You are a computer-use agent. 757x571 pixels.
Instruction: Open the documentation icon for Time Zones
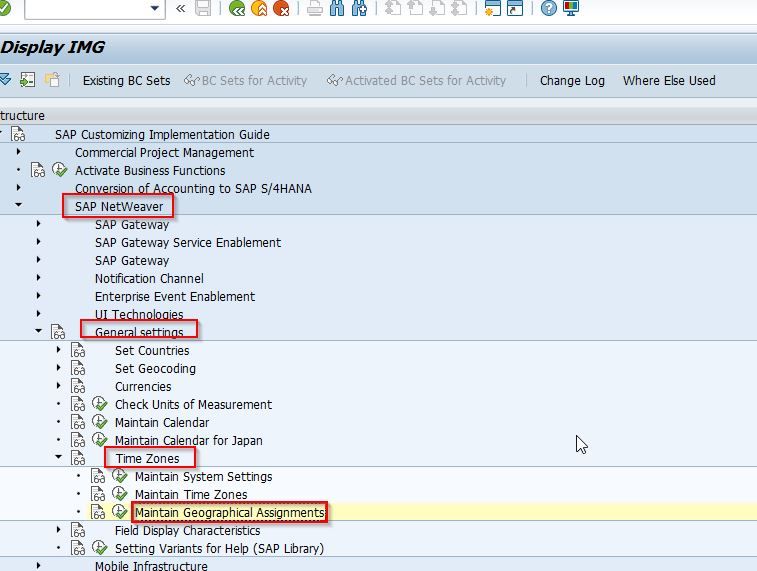point(78,458)
